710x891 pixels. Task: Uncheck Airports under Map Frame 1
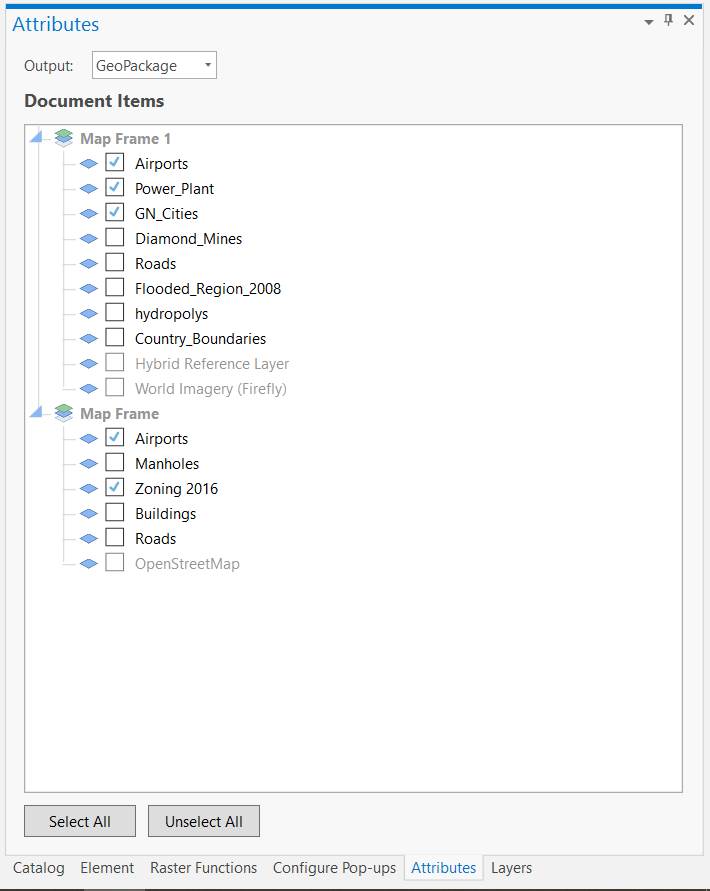(115, 163)
